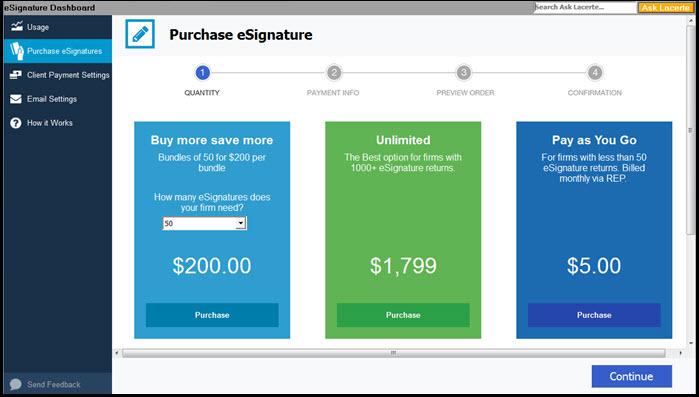Purchase the Buy more save more bundle
Viewport: 699px width, 397px height.
click(x=212, y=315)
